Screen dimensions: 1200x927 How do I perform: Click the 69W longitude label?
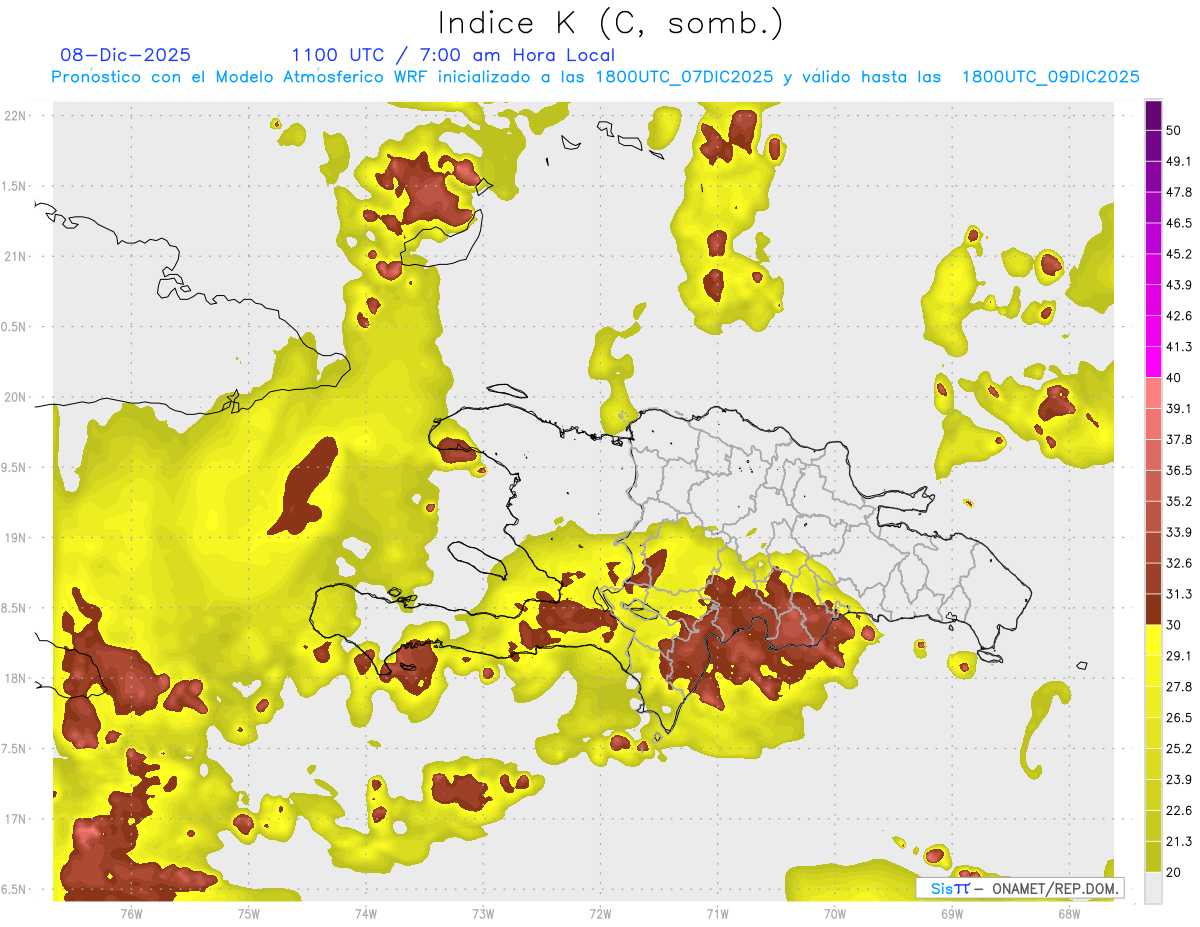(952, 913)
